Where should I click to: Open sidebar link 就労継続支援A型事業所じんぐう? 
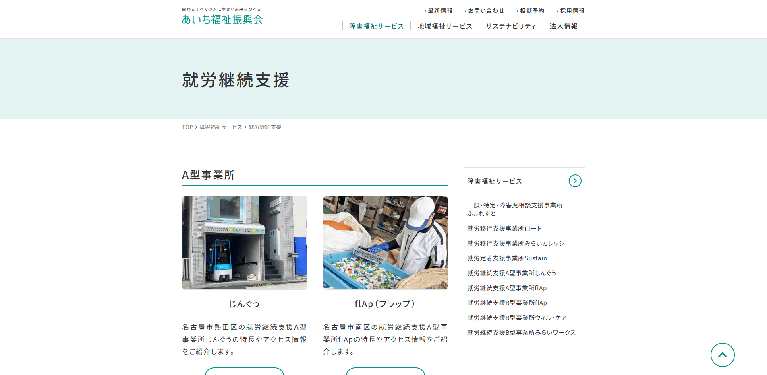[512, 273]
